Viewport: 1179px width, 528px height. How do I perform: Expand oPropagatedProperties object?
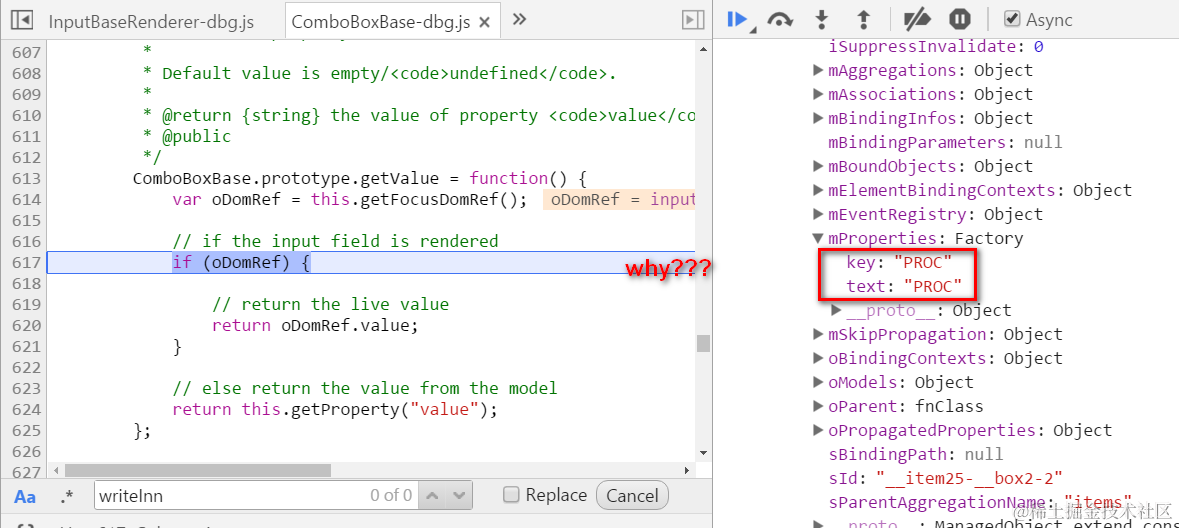pyautogui.click(x=819, y=430)
